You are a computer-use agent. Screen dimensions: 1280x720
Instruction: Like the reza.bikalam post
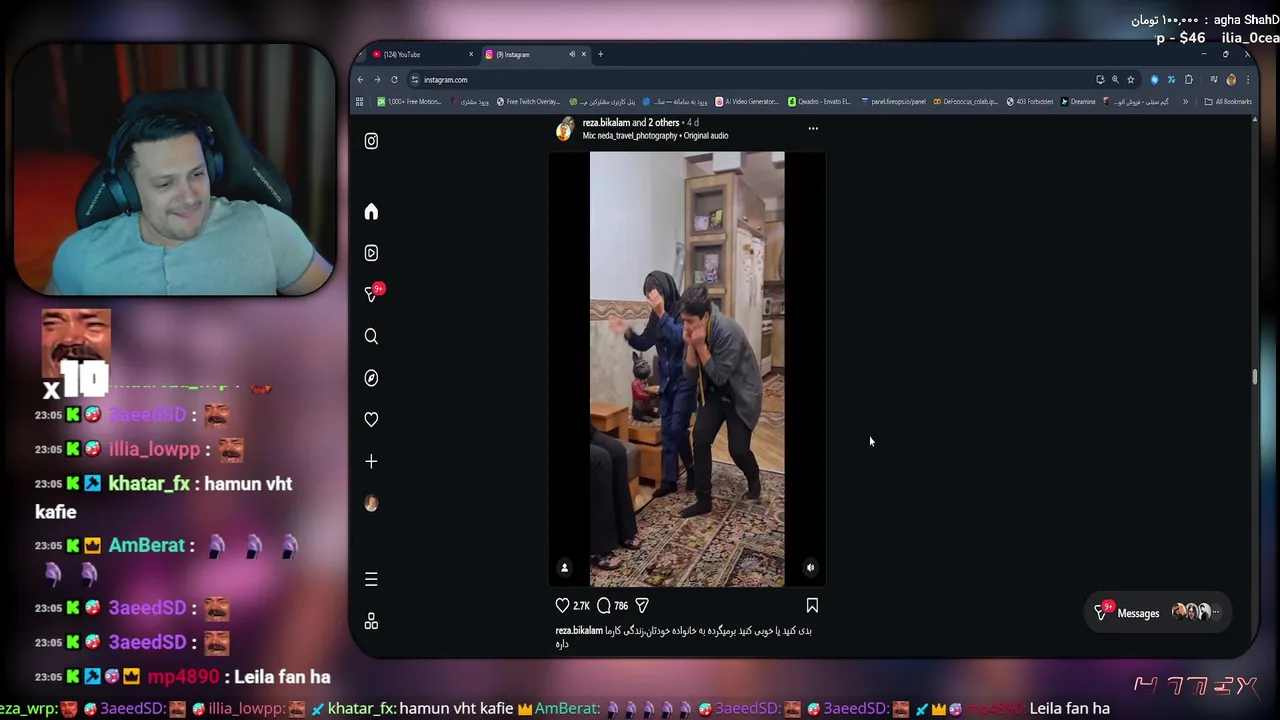tap(562, 605)
